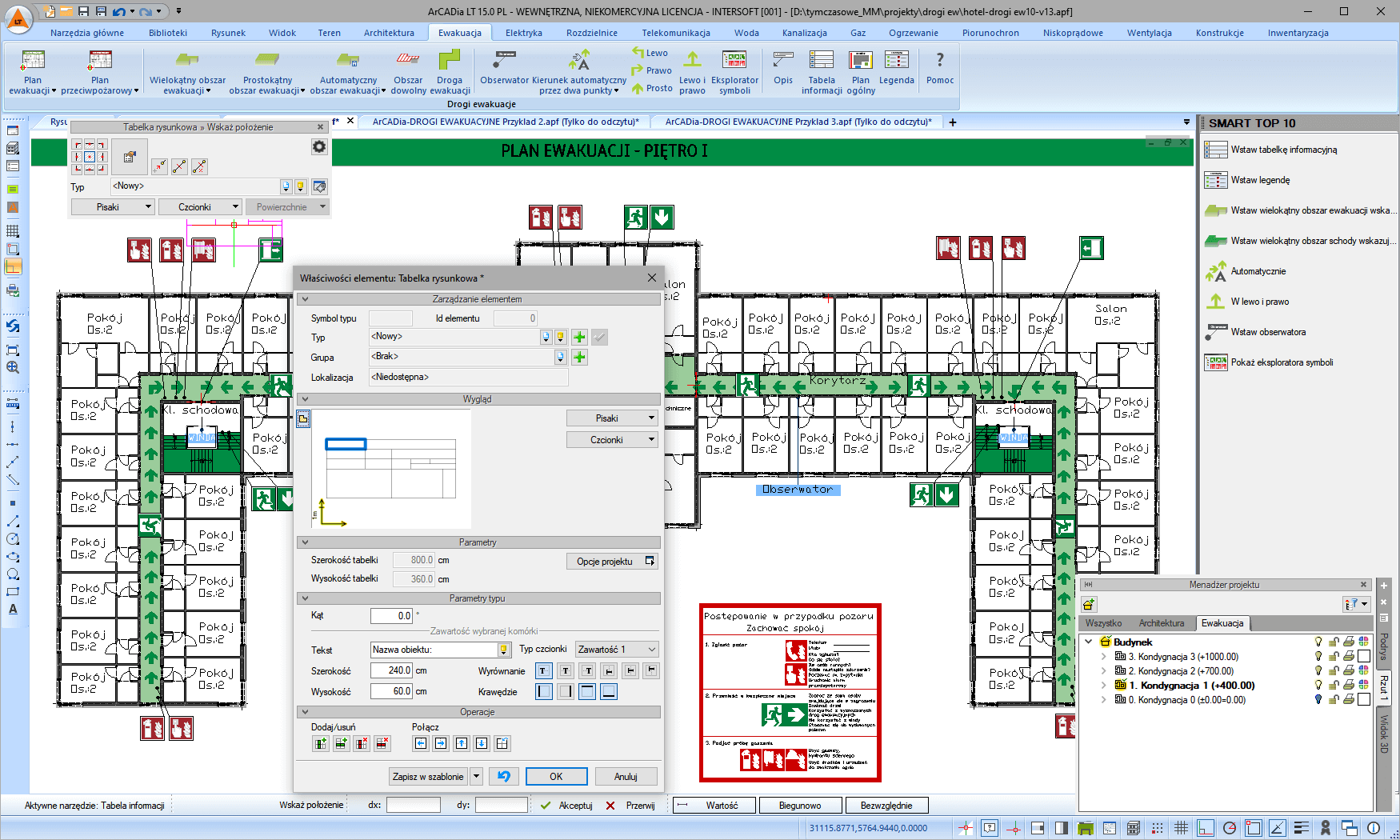
Task: Set left text alignment in Wyrównanie
Action: tap(543, 670)
